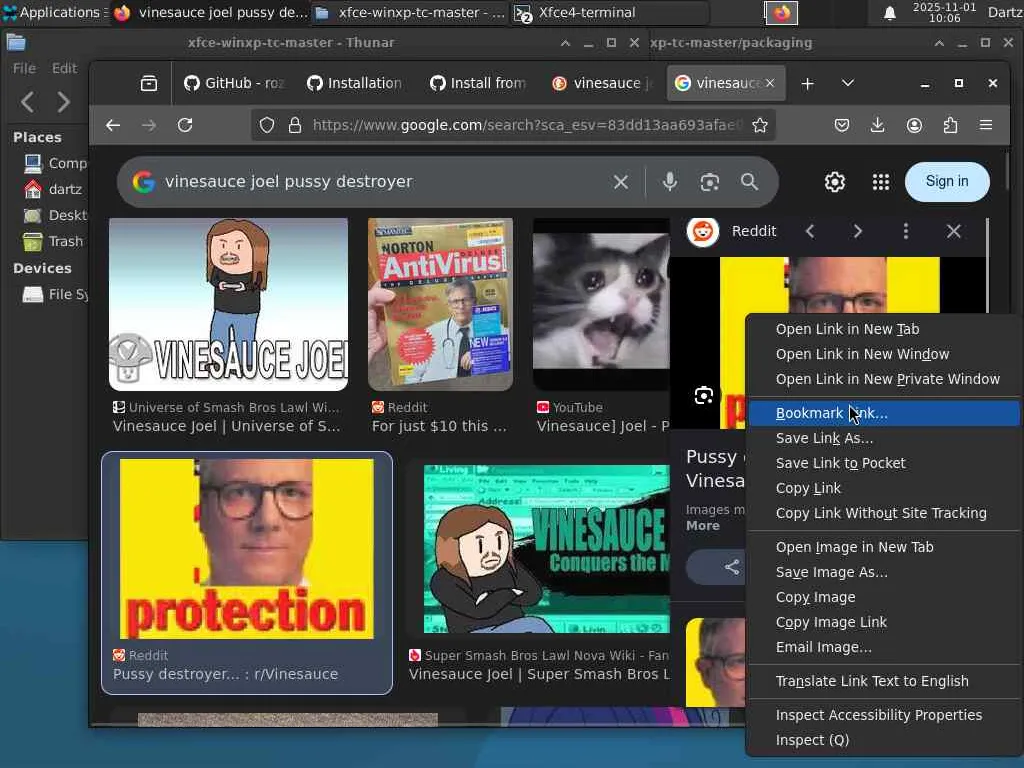Select Open Link in New Window
The width and height of the screenshot is (1024, 768).
883,354
